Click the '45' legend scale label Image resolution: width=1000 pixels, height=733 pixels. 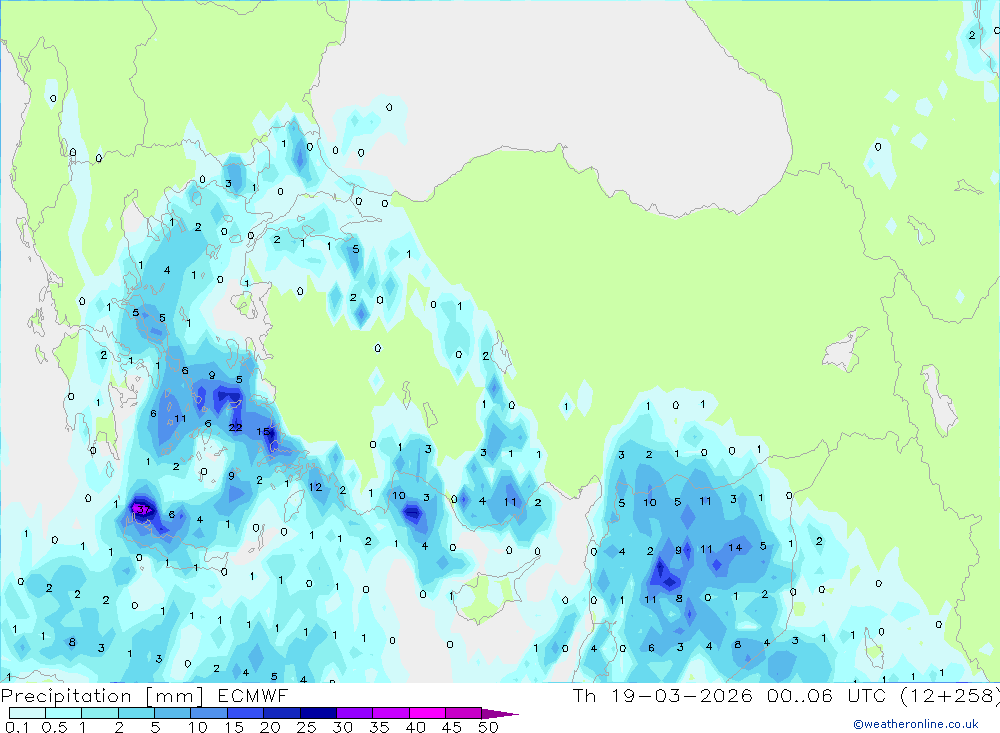click(x=452, y=727)
